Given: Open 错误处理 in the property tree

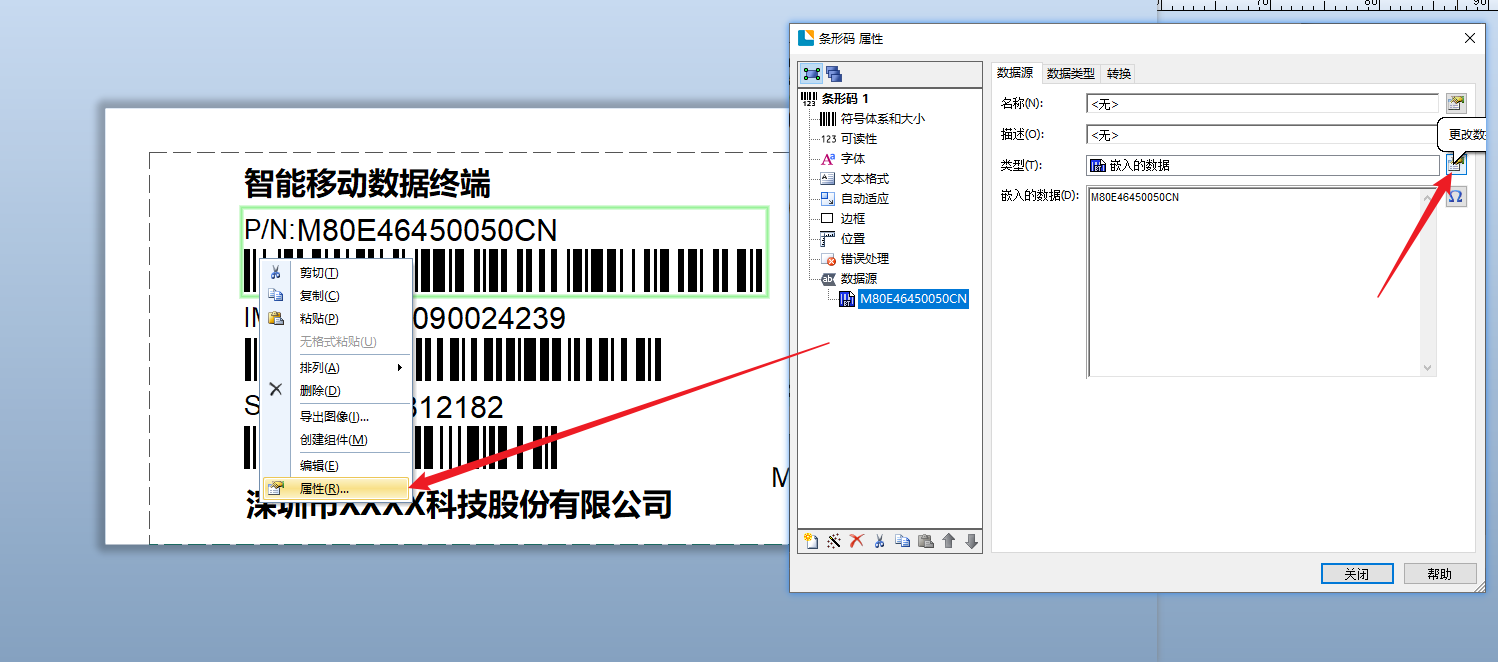Looking at the screenshot, I should 864,258.
